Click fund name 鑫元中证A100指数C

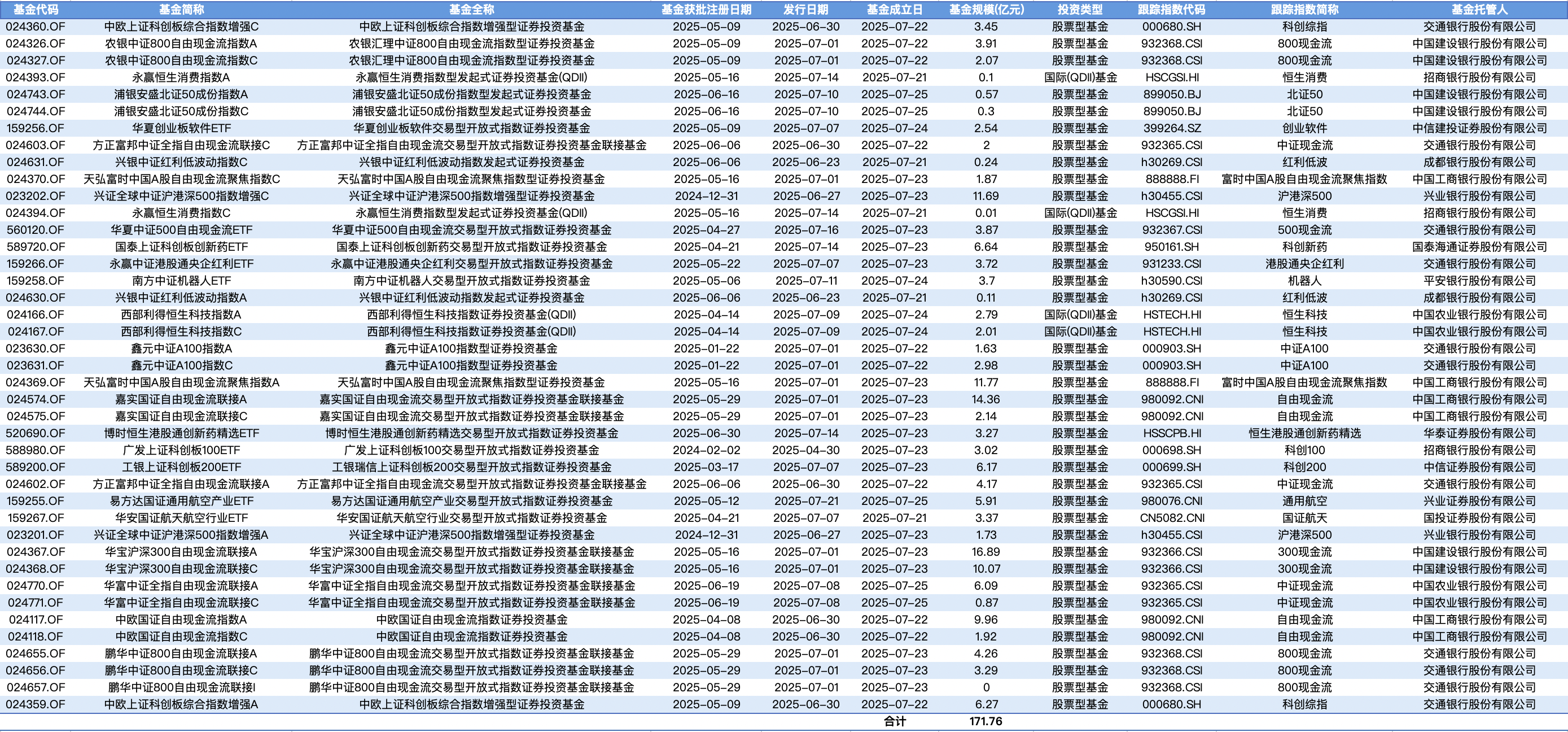pos(181,365)
